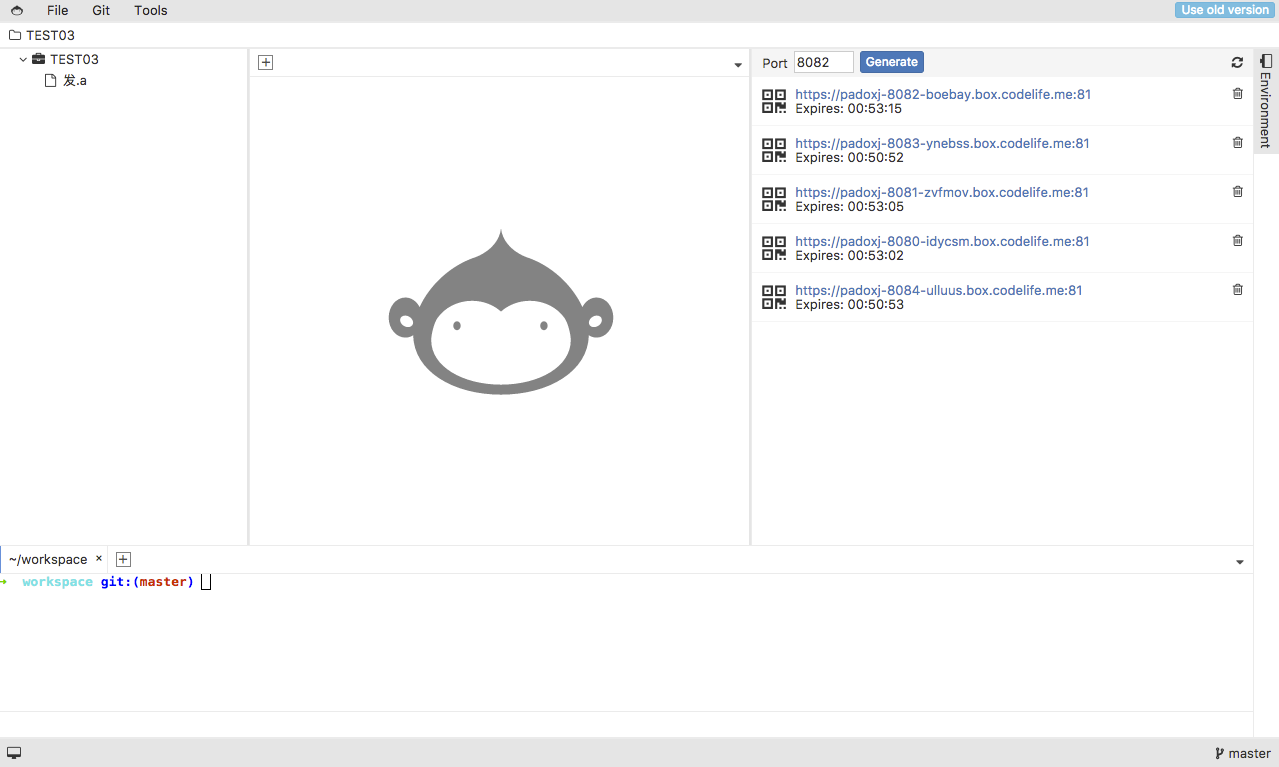
Task: Click the monkey logo icon in menu bar
Action: click(17, 10)
